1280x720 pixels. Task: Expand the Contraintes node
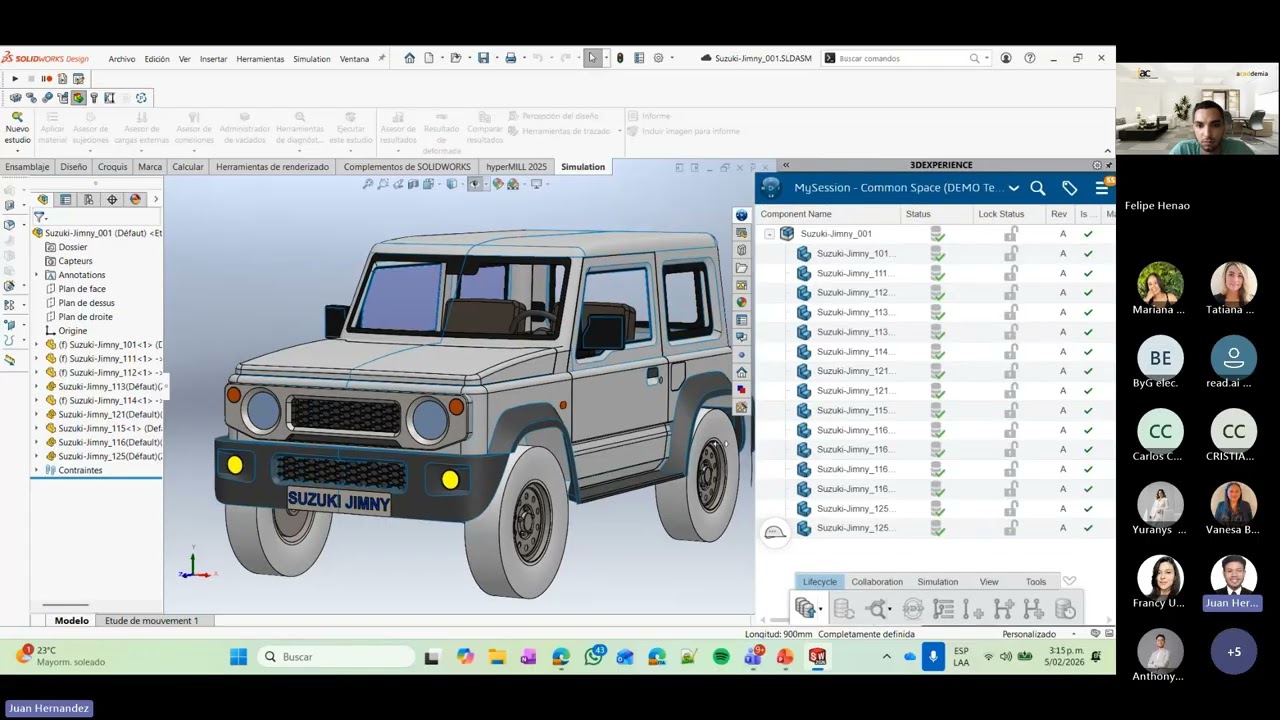tap(37, 470)
